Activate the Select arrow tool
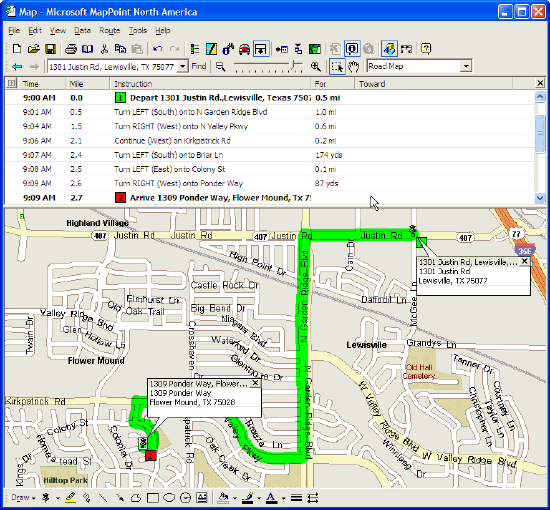 point(337,66)
